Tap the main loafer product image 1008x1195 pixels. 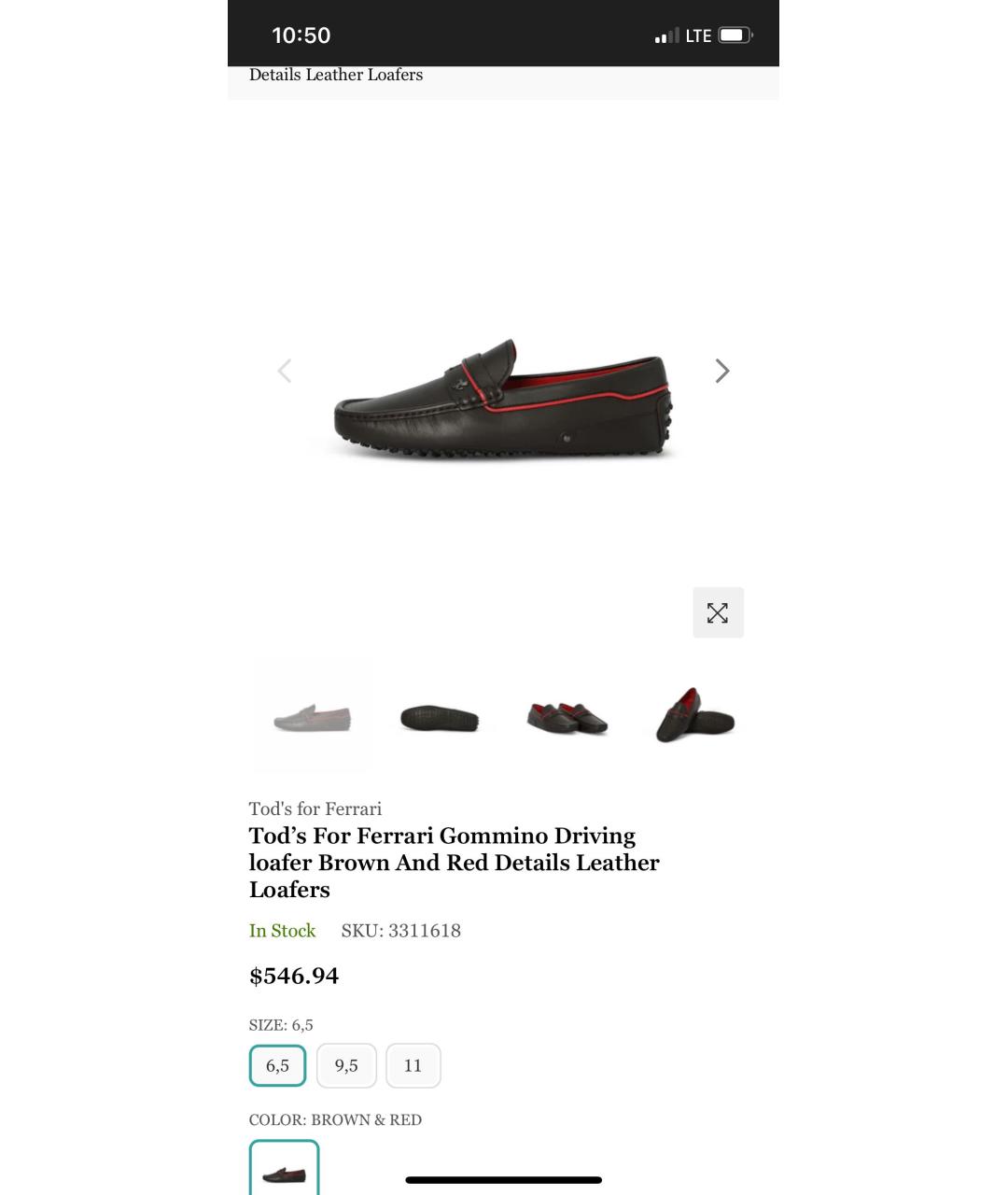[x=503, y=400]
